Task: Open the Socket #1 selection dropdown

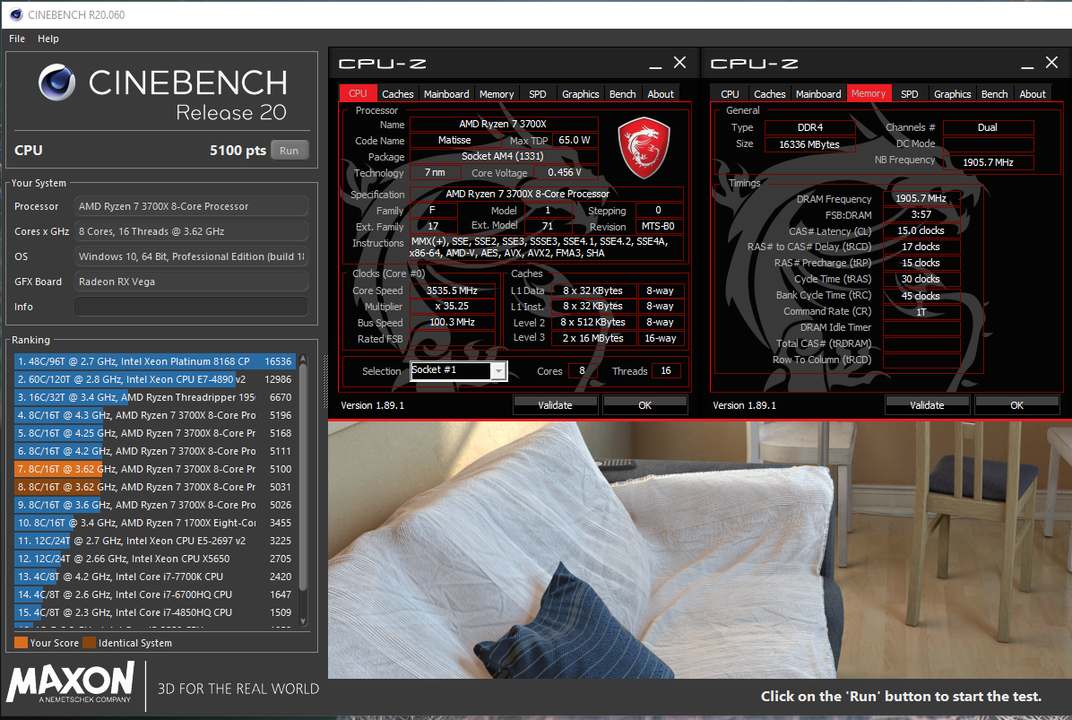Action: (498, 371)
